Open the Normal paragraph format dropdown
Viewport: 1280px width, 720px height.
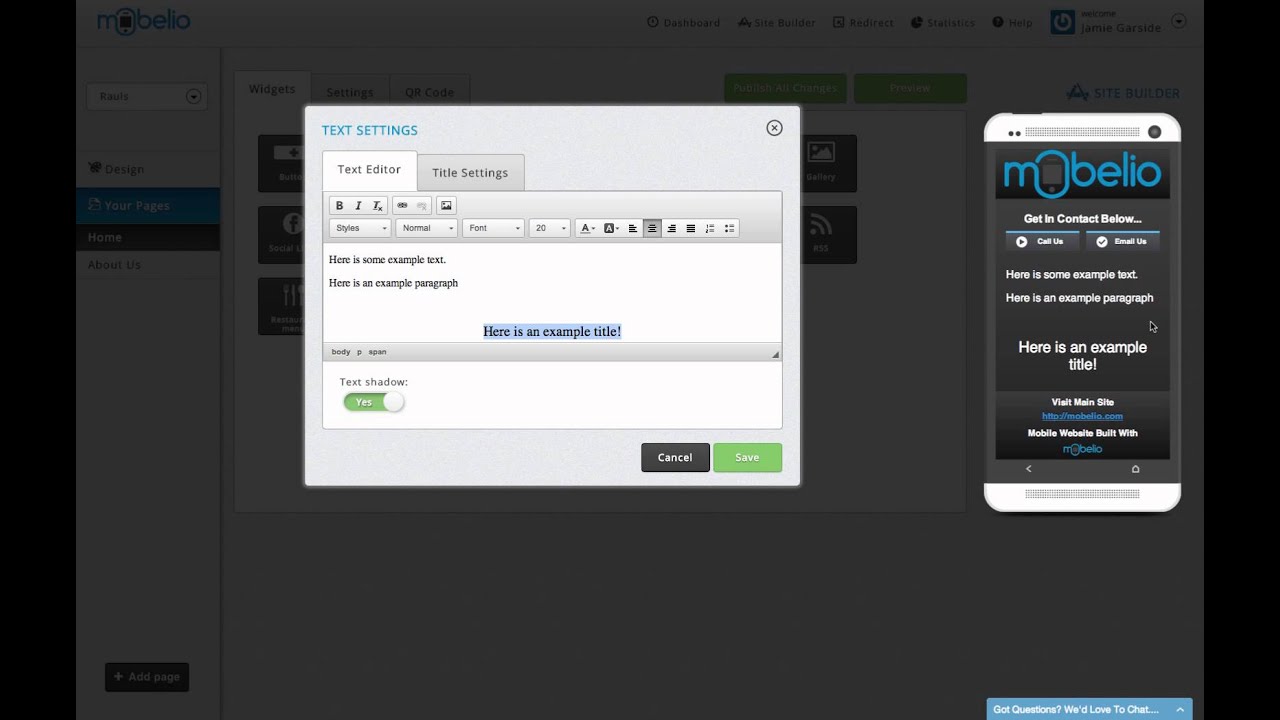click(426, 228)
